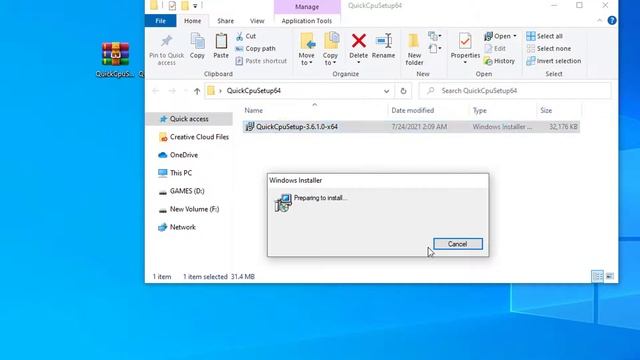Click the Forward navigation arrow
This screenshot has height=360, width=640.
pyautogui.click(x=172, y=91)
